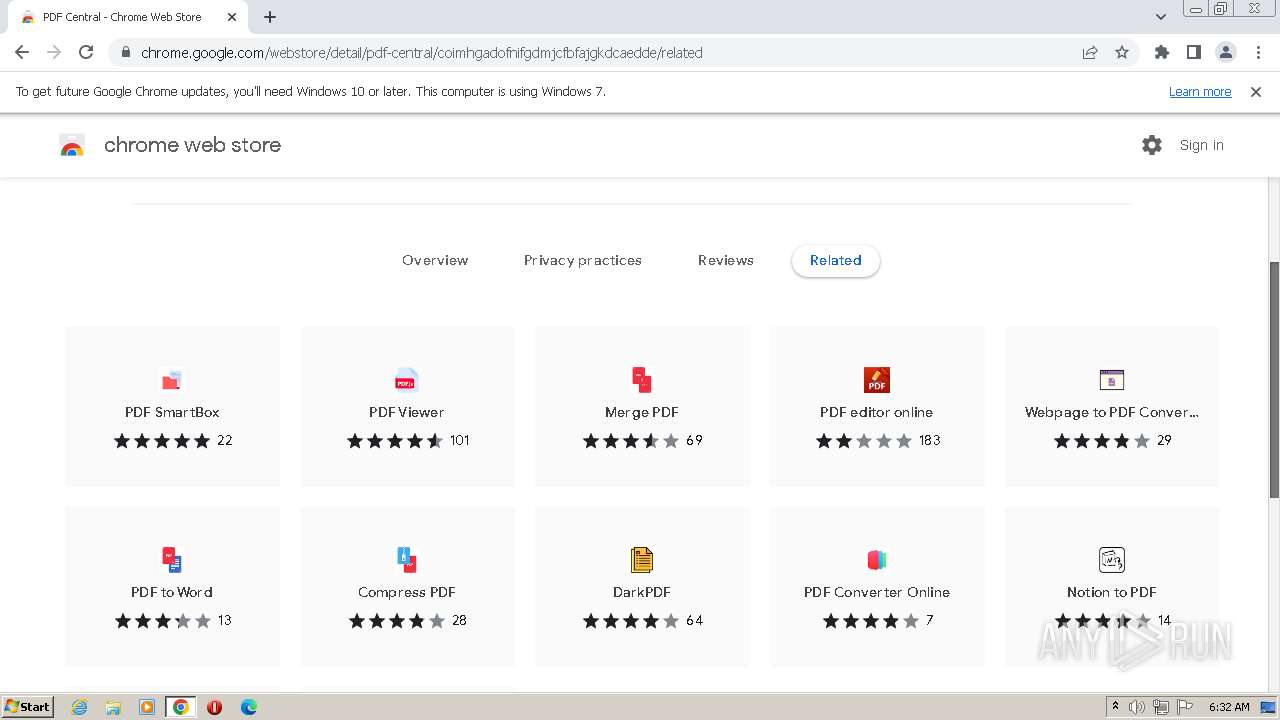Image resolution: width=1280 pixels, height=720 pixels.
Task: Click the volume icon in system tray
Action: [x=1137, y=707]
